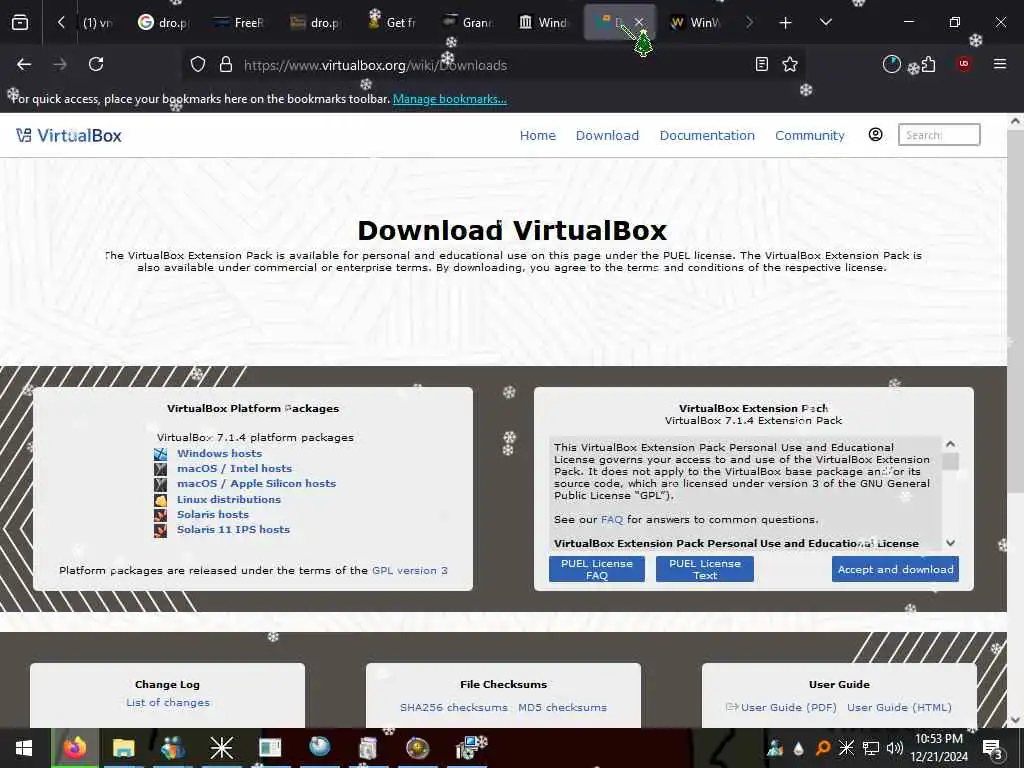Image resolution: width=1024 pixels, height=768 pixels.
Task: Open the SHA256 checksums link
Action: pos(454,707)
